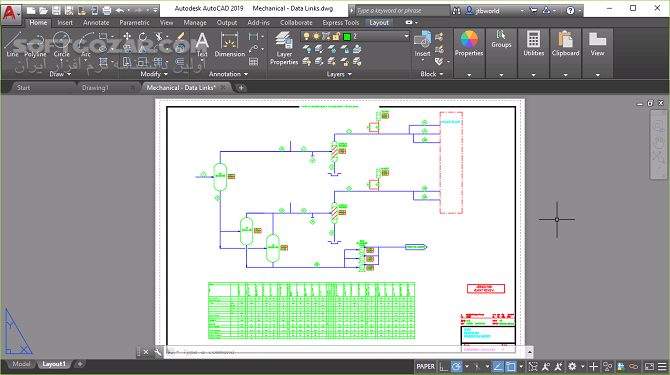The height and width of the screenshot is (375, 670).
Task: Click the Autodesk App Store cart icon
Action: click(533, 10)
